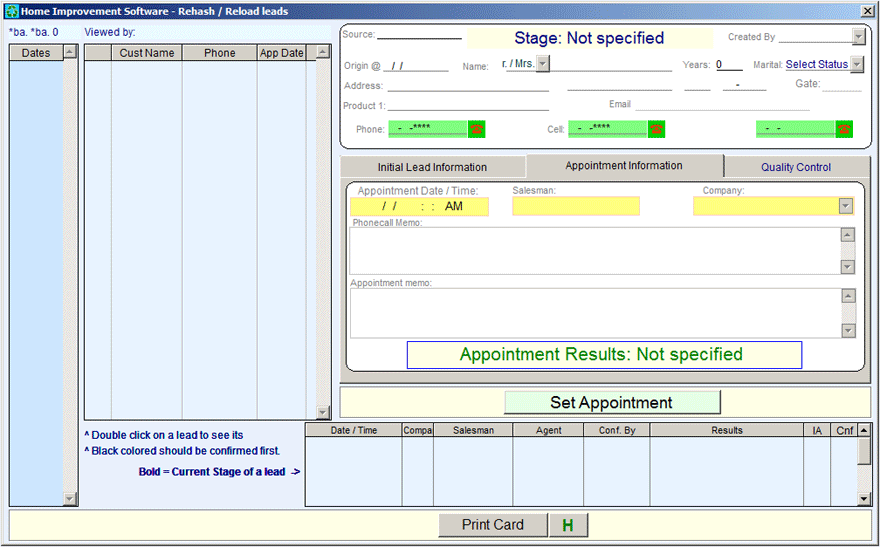Click the Cnf column header
This screenshot has width=880, height=547.
tap(844, 430)
